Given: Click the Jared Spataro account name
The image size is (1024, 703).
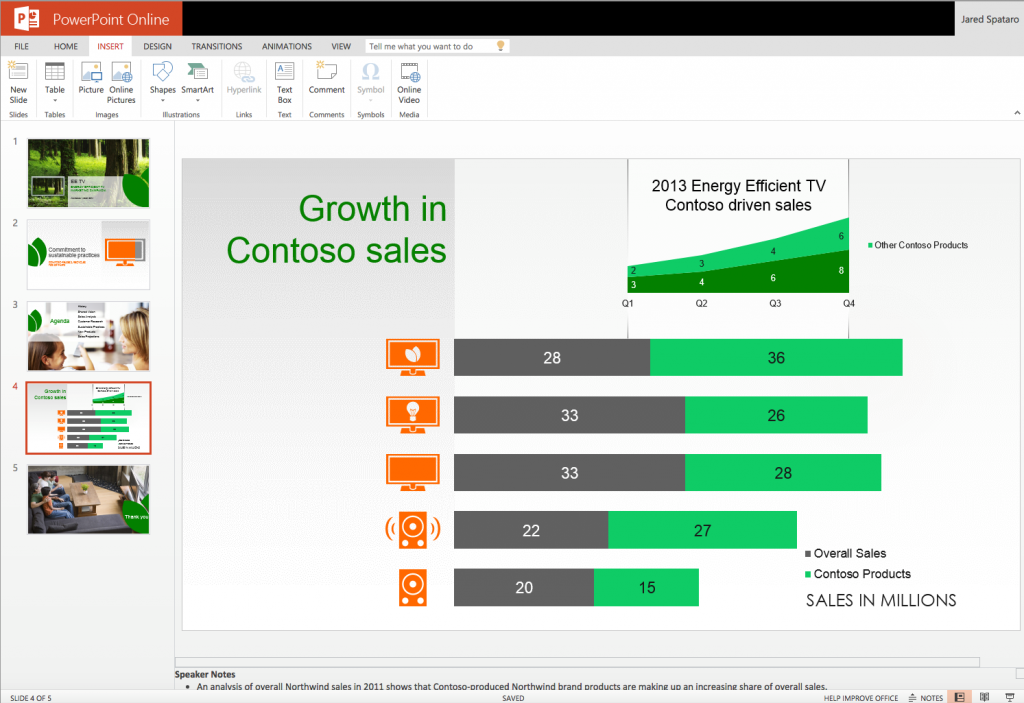Looking at the screenshot, I should tap(988, 18).
